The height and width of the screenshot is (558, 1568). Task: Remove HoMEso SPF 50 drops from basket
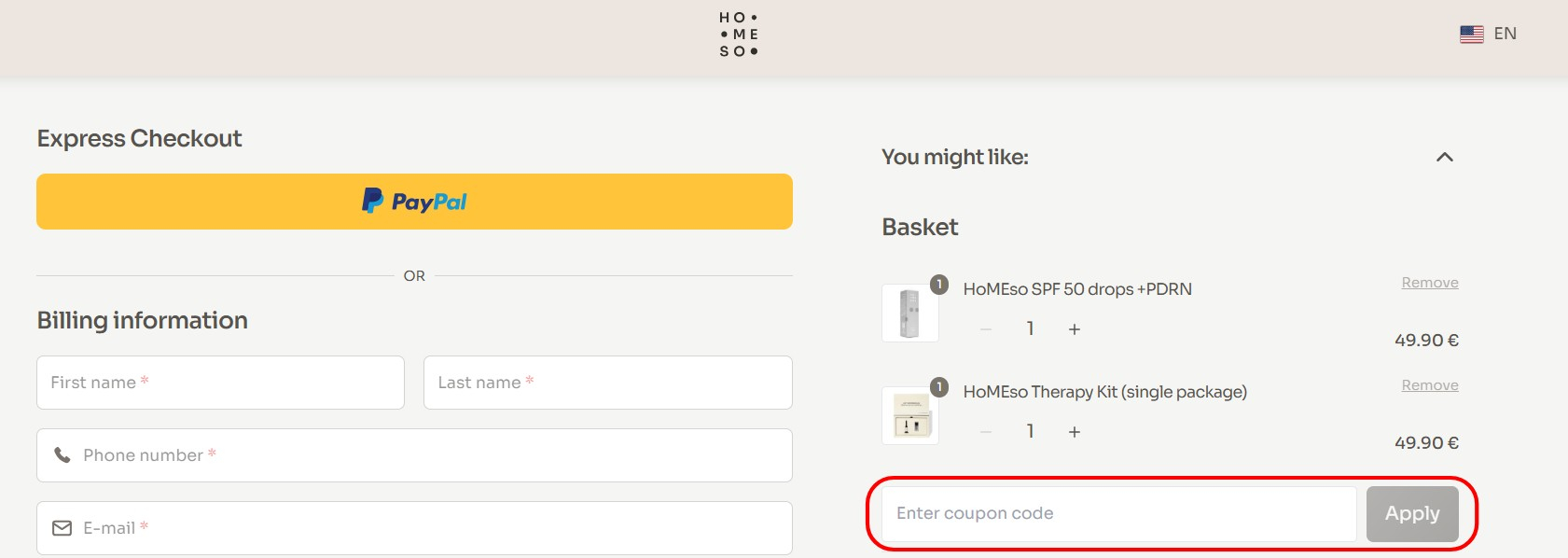tap(1429, 283)
